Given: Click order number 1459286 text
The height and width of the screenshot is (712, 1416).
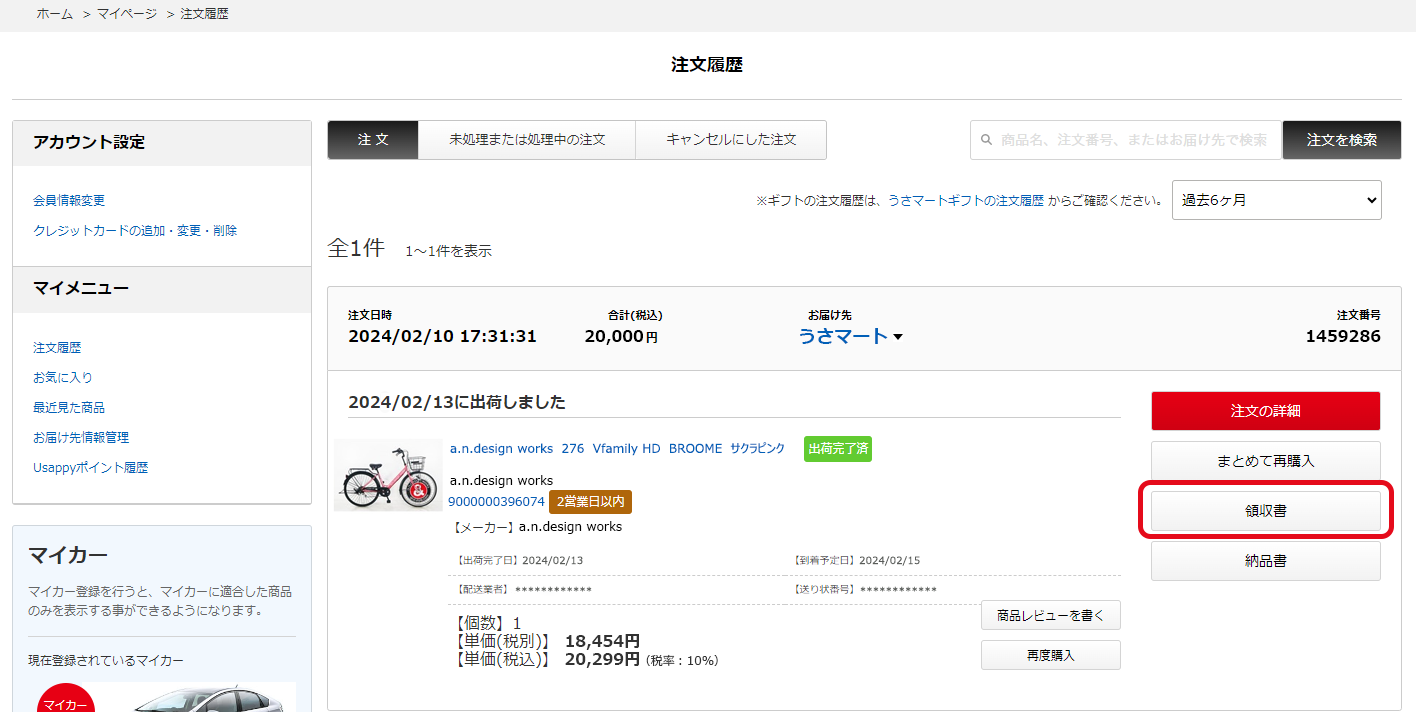Looking at the screenshot, I should point(1343,336).
